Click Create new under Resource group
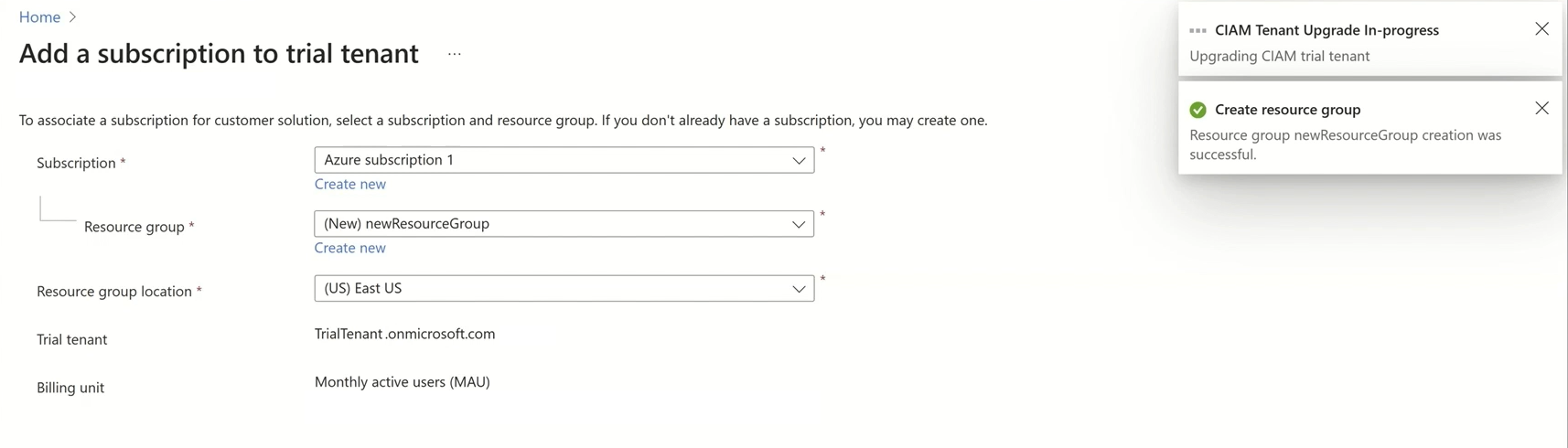 click(350, 248)
